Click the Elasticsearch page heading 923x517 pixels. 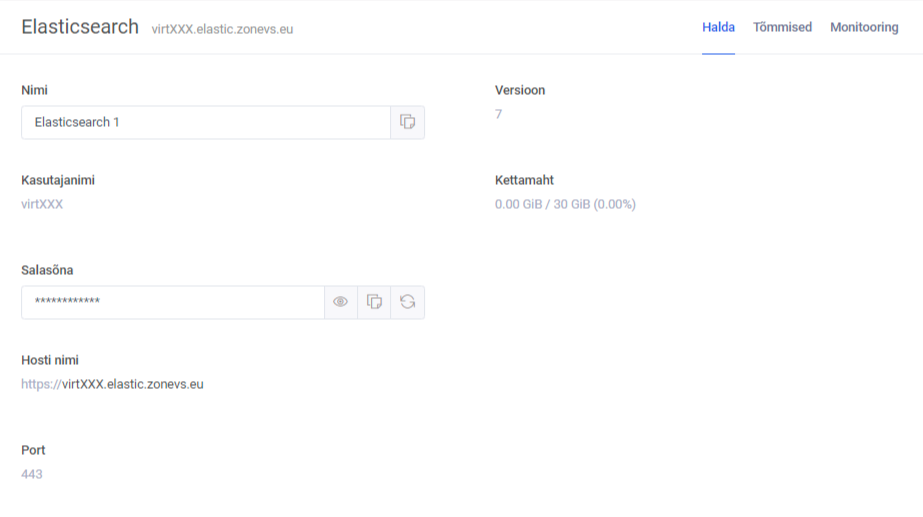(80, 27)
